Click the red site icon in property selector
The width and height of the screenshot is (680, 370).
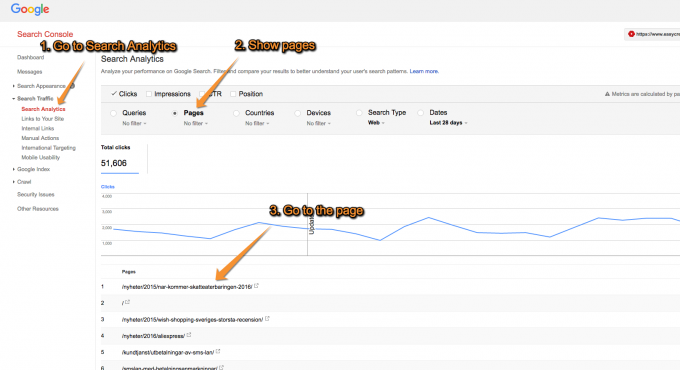tap(631, 34)
